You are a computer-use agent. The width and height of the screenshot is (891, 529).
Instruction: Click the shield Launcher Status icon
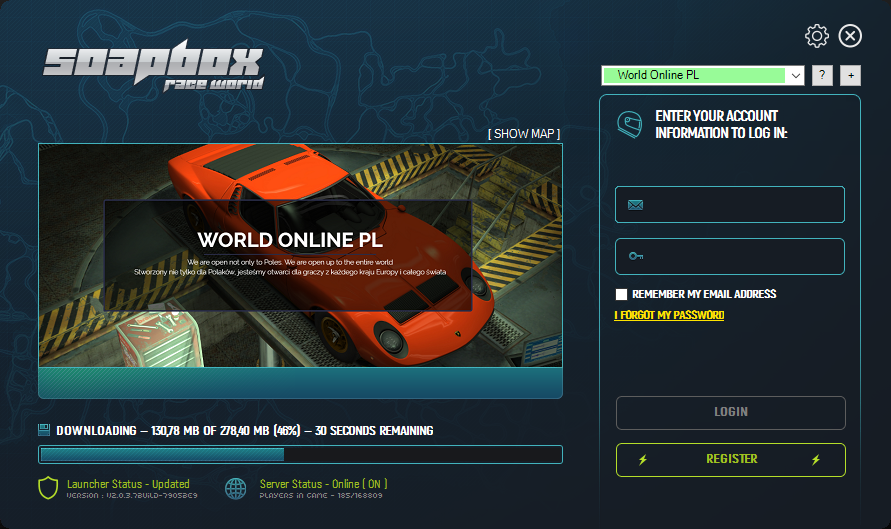[x=48, y=488]
